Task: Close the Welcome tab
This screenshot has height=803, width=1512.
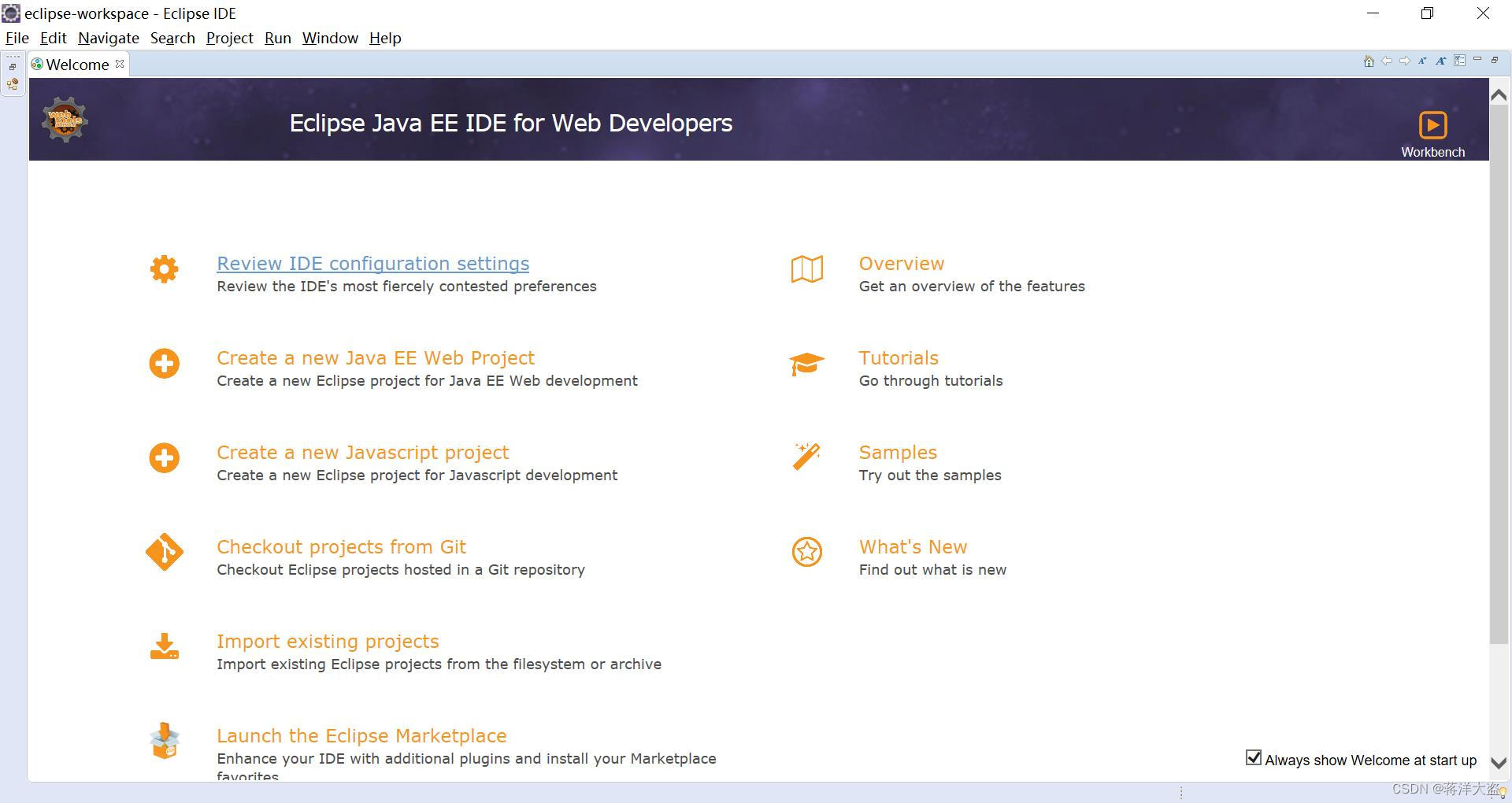Action: [120, 64]
